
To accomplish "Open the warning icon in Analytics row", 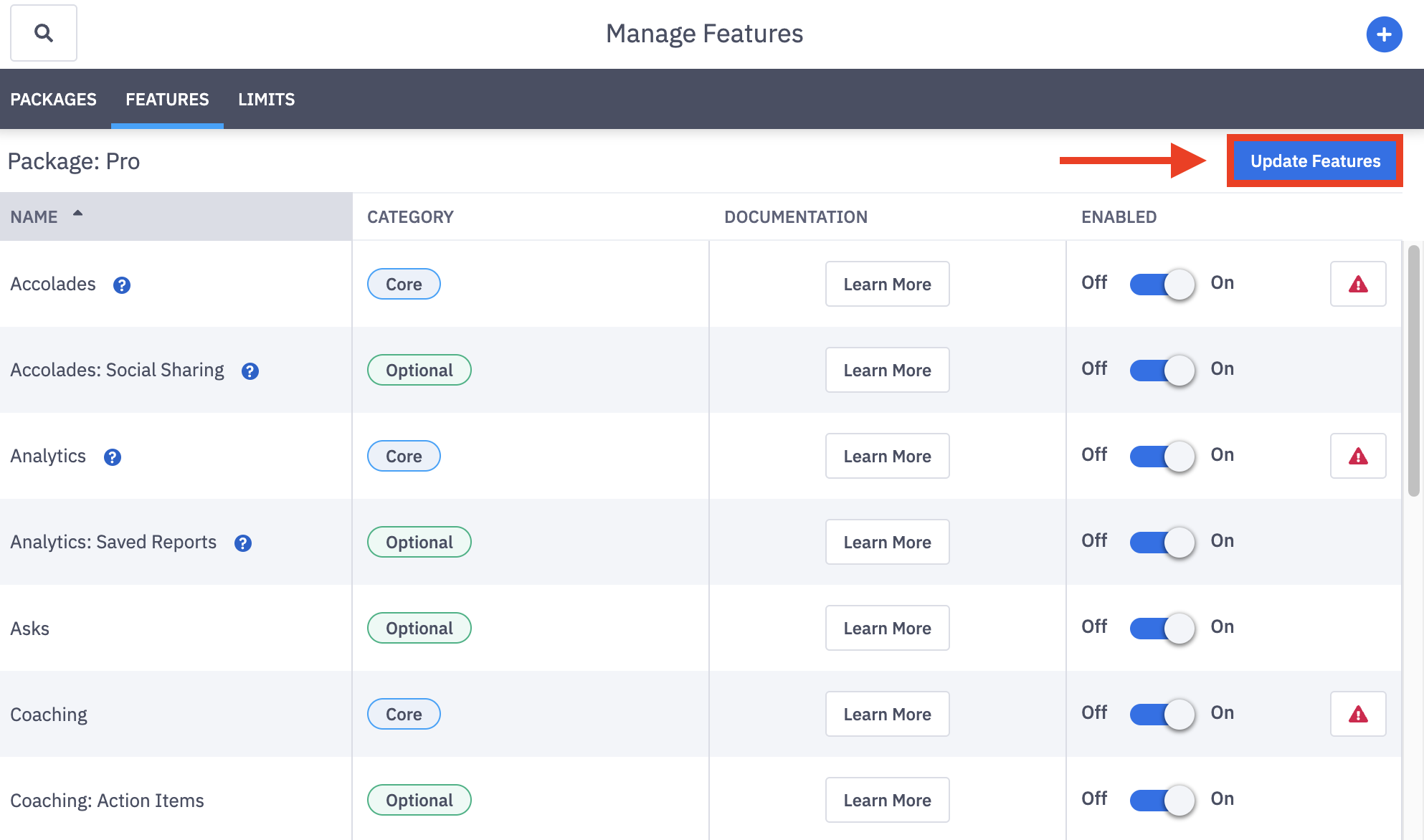I will (x=1358, y=456).
